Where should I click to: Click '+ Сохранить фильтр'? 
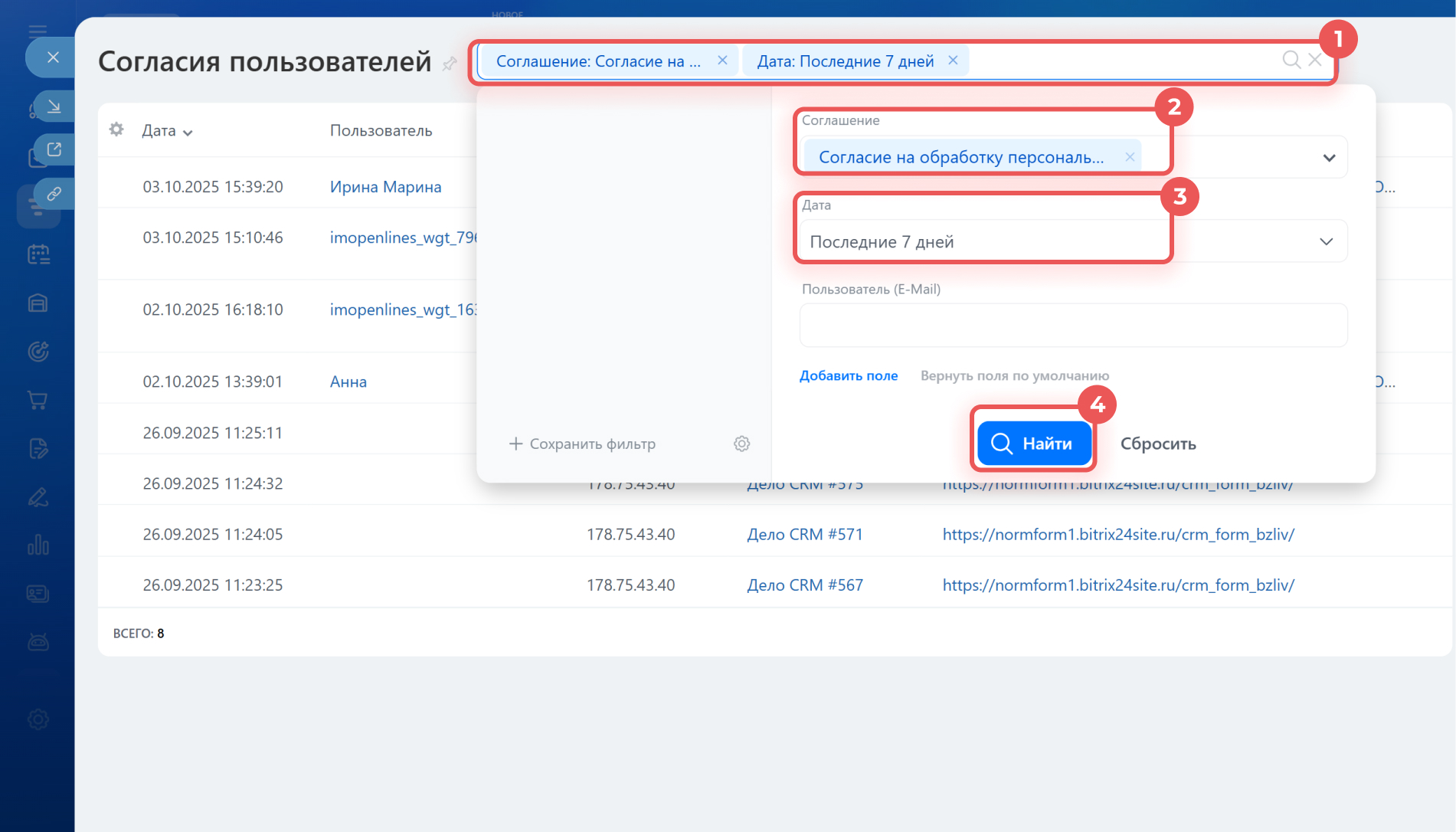pos(582,444)
